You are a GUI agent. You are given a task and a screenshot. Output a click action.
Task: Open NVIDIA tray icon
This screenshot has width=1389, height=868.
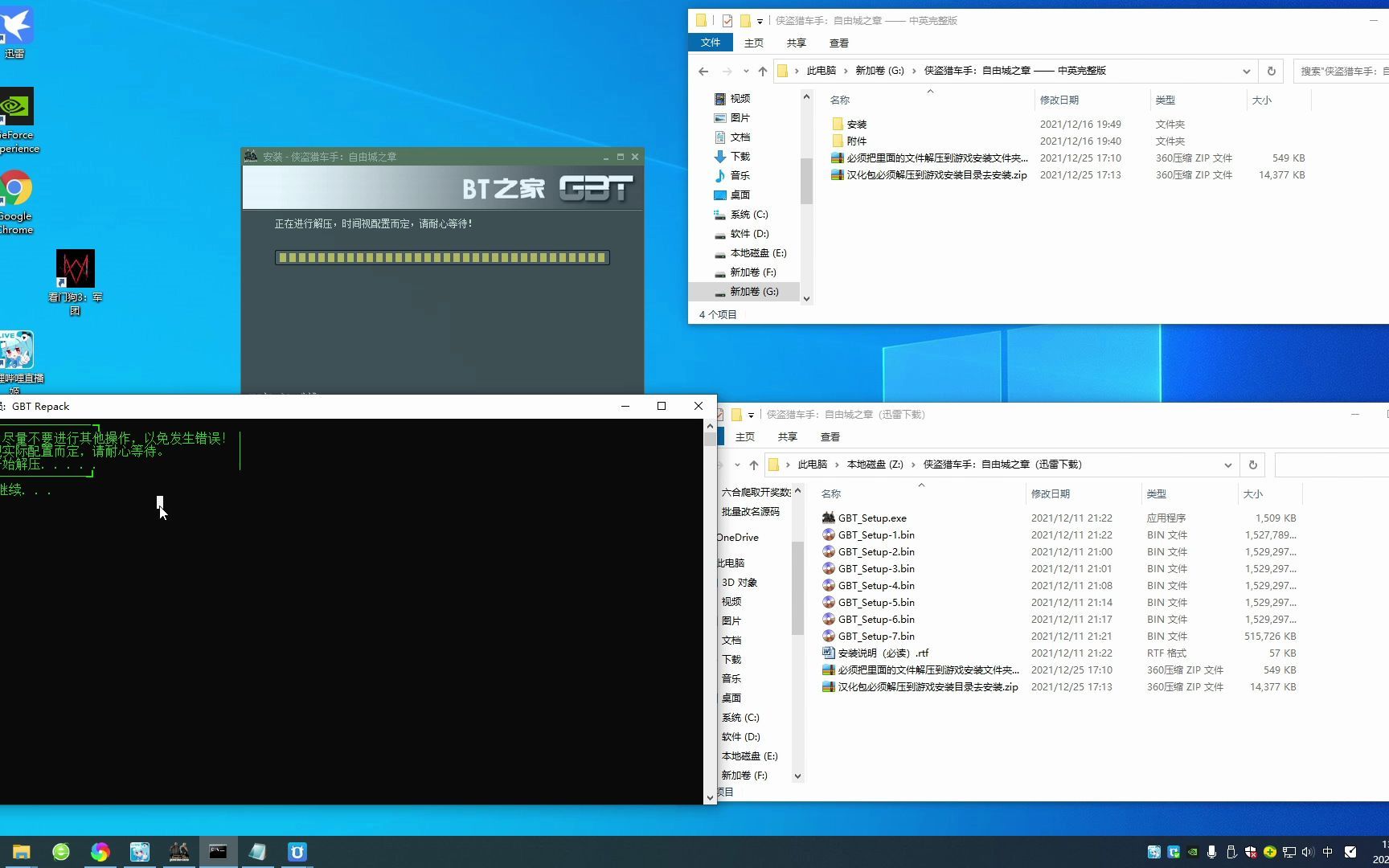(1192, 852)
